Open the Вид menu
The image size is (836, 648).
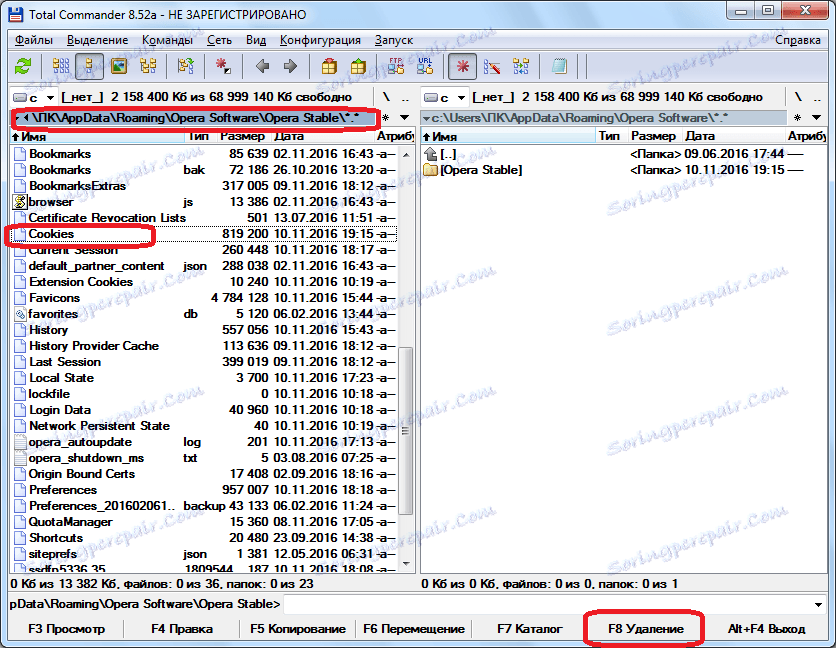256,40
